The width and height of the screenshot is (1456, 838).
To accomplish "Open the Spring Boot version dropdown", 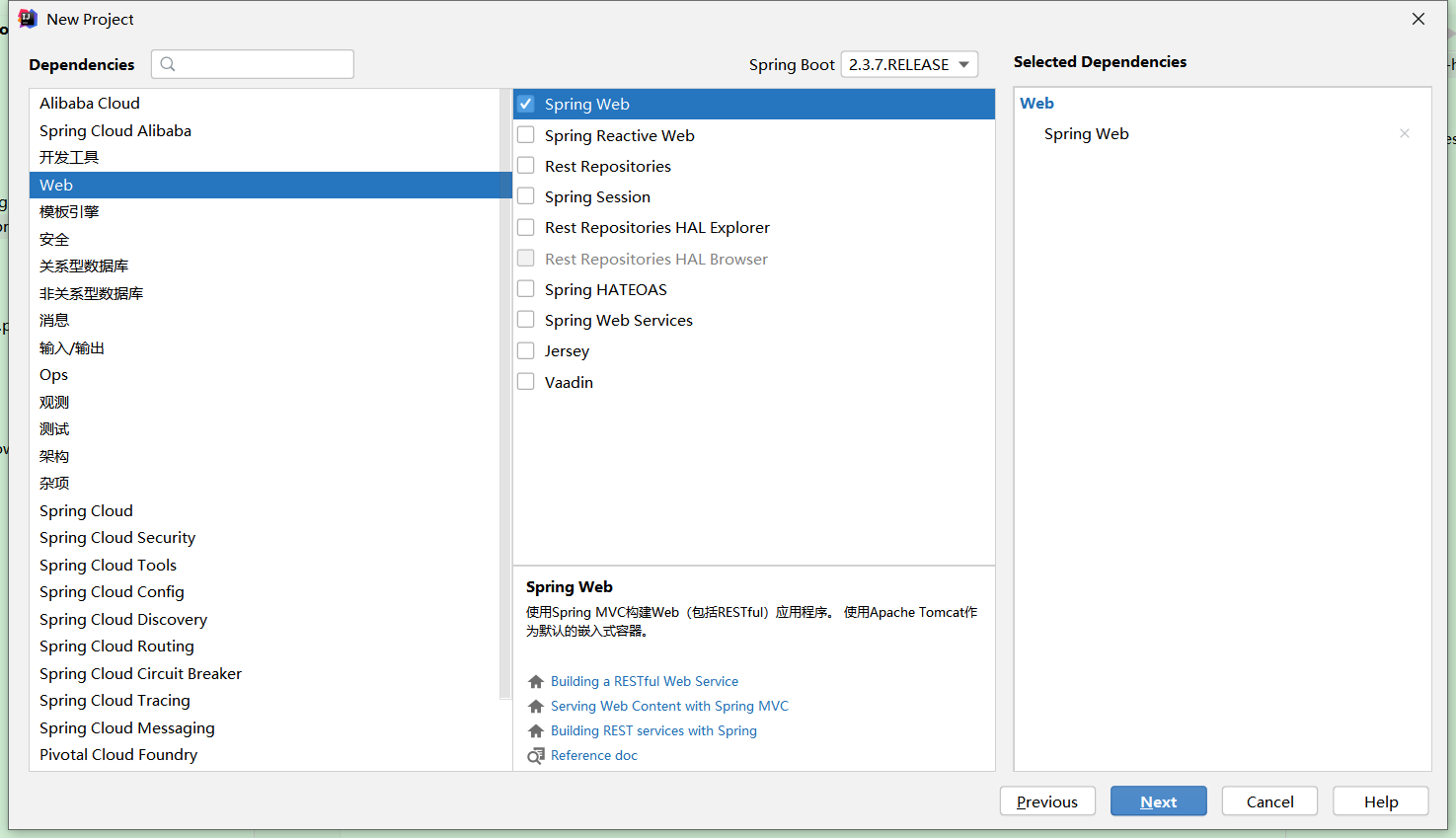I will pos(909,64).
